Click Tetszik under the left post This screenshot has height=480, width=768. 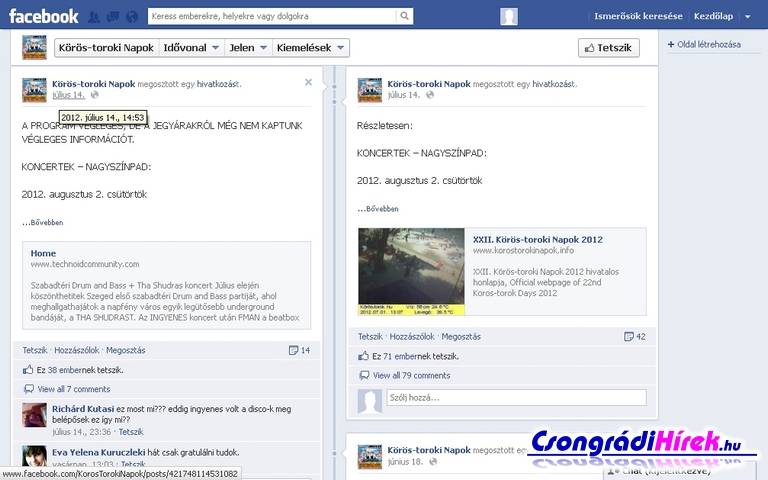pyautogui.click(x=35, y=350)
